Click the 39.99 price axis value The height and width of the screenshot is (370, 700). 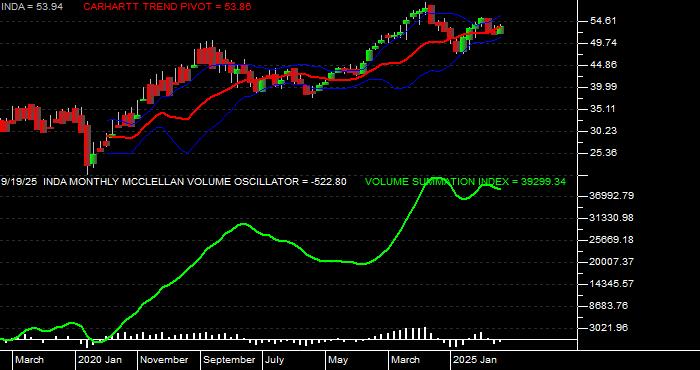tap(603, 87)
